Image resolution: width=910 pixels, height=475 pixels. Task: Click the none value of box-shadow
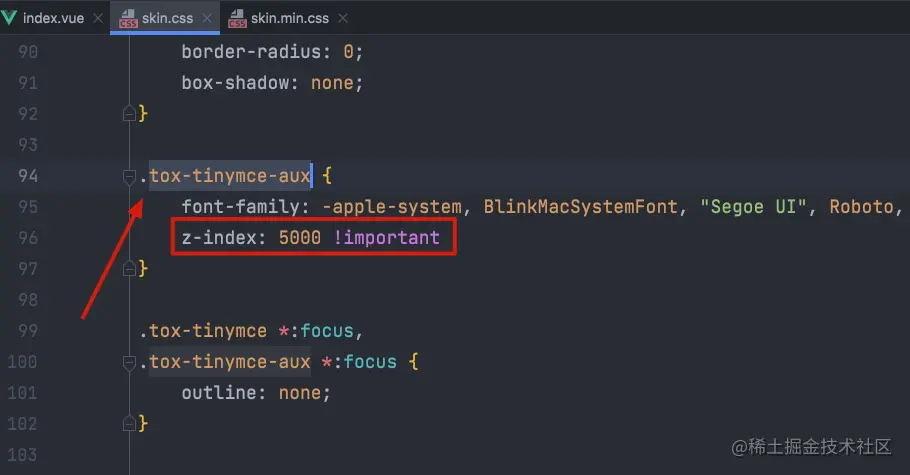[x=332, y=82]
